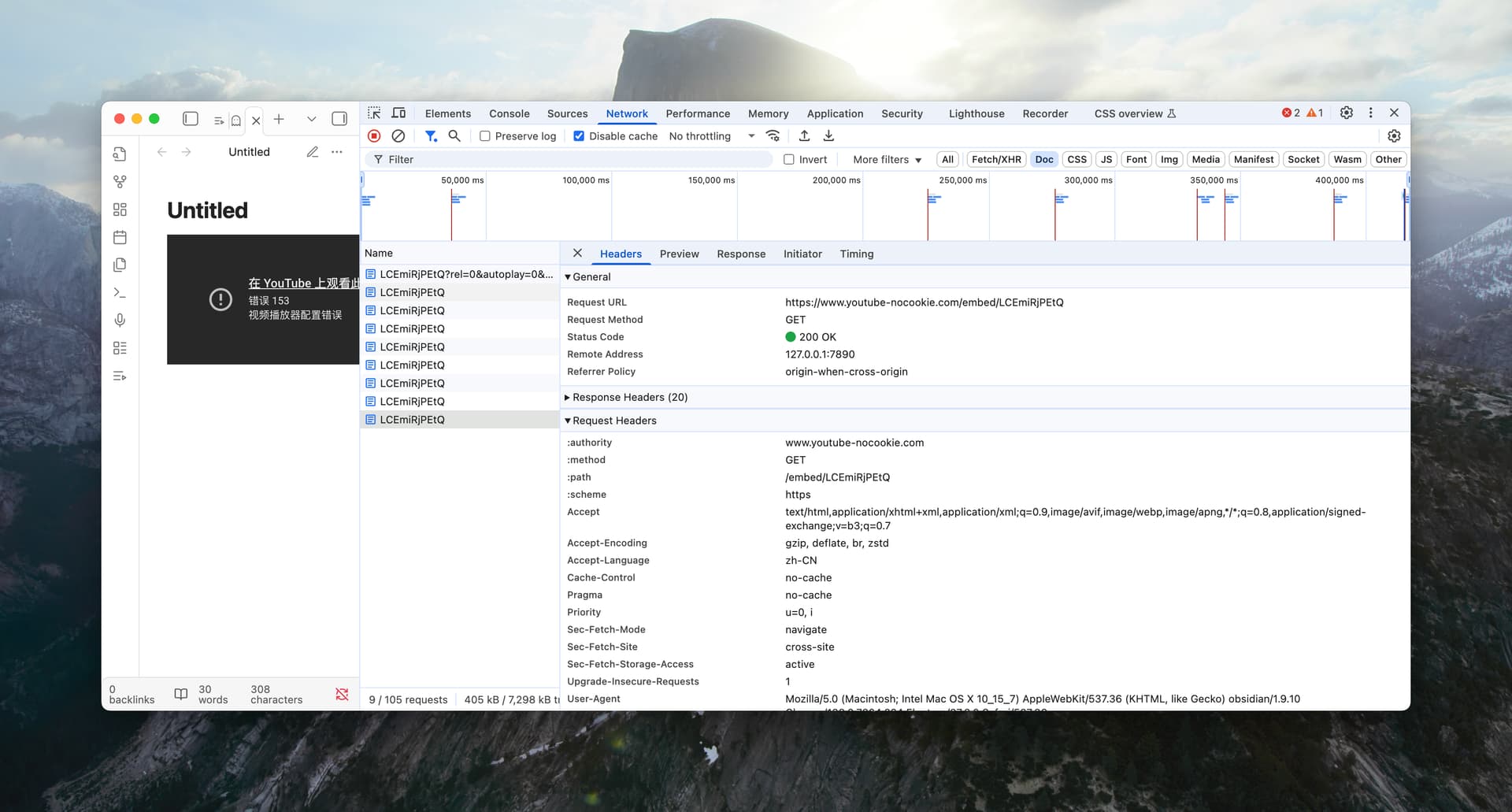This screenshot has width=1512, height=812.
Task: Uncheck the Disable cache checkbox
Action: (x=579, y=136)
